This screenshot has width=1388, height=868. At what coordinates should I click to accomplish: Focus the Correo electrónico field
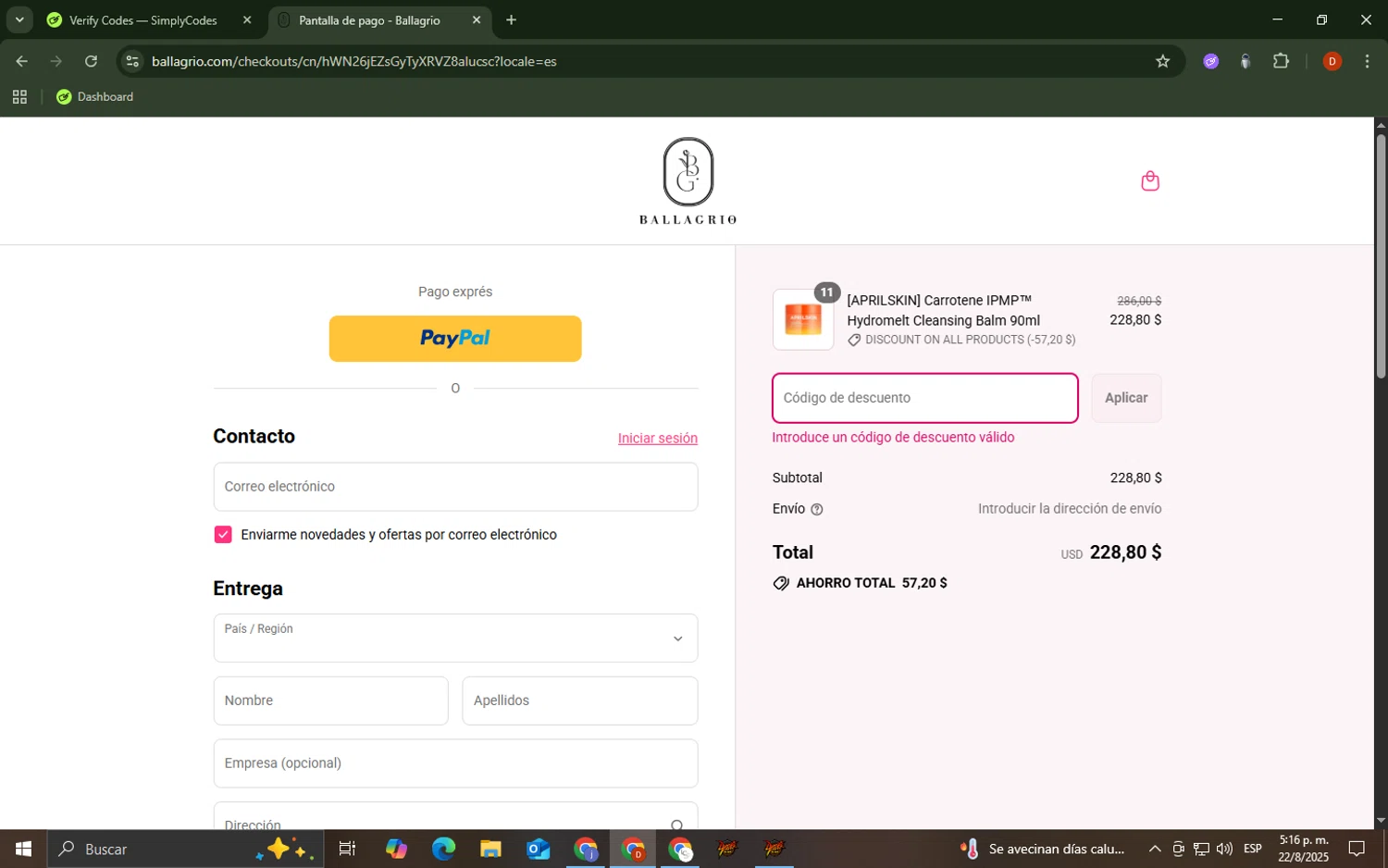pyautogui.click(x=455, y=487)
